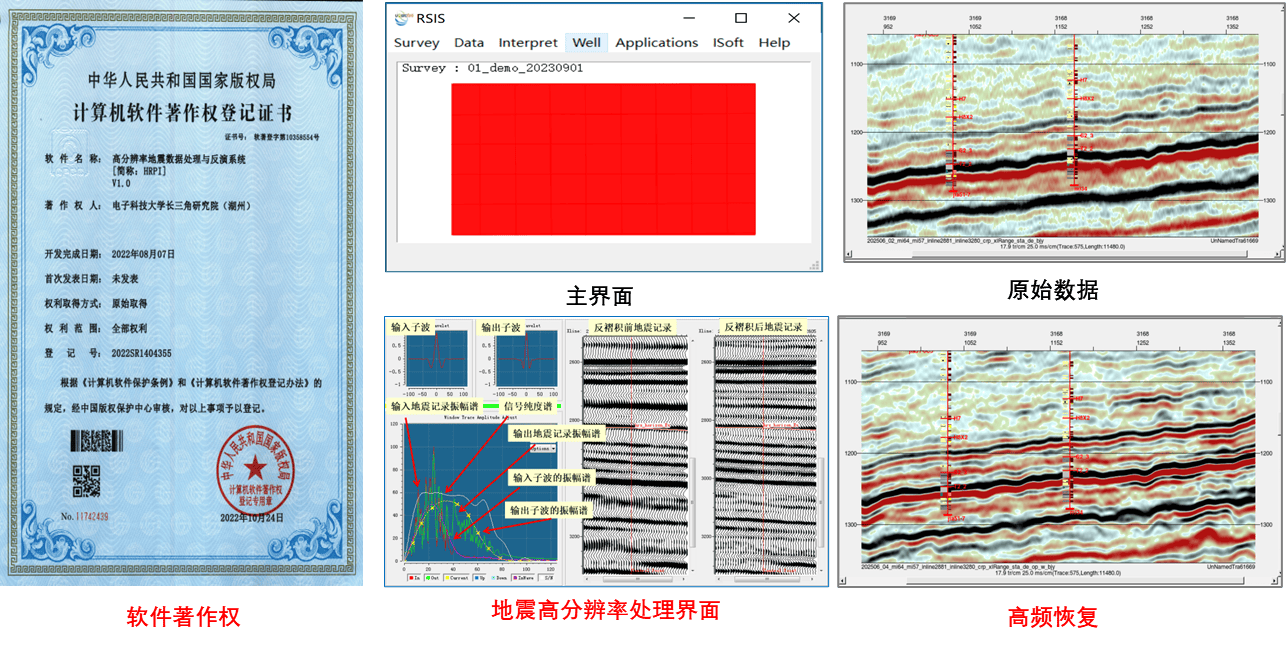Open the Interpret menu
The height and width of the screenshot is (645, 1286).
tap(528, 43)
